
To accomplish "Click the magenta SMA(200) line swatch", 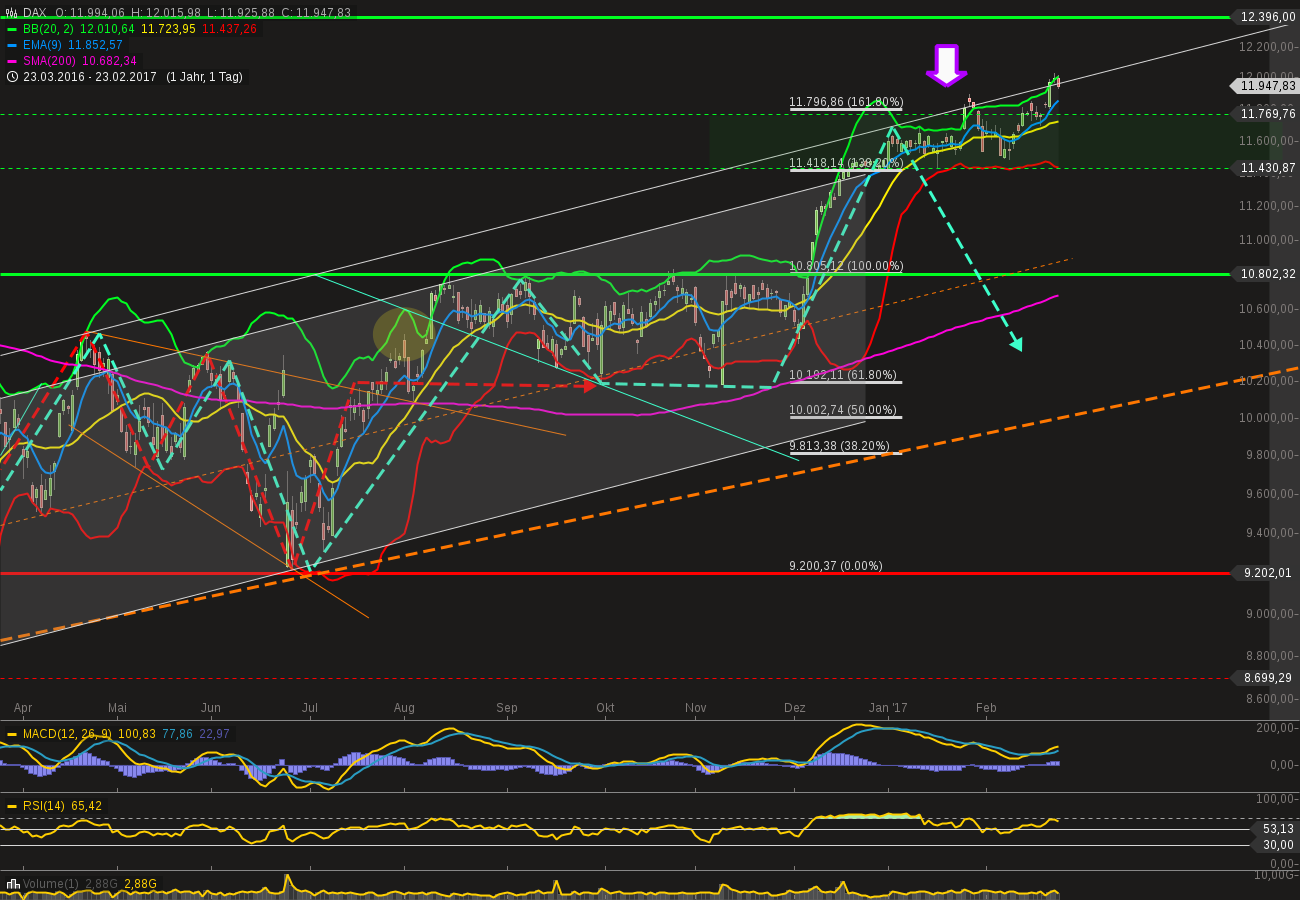I will [12, 61].
